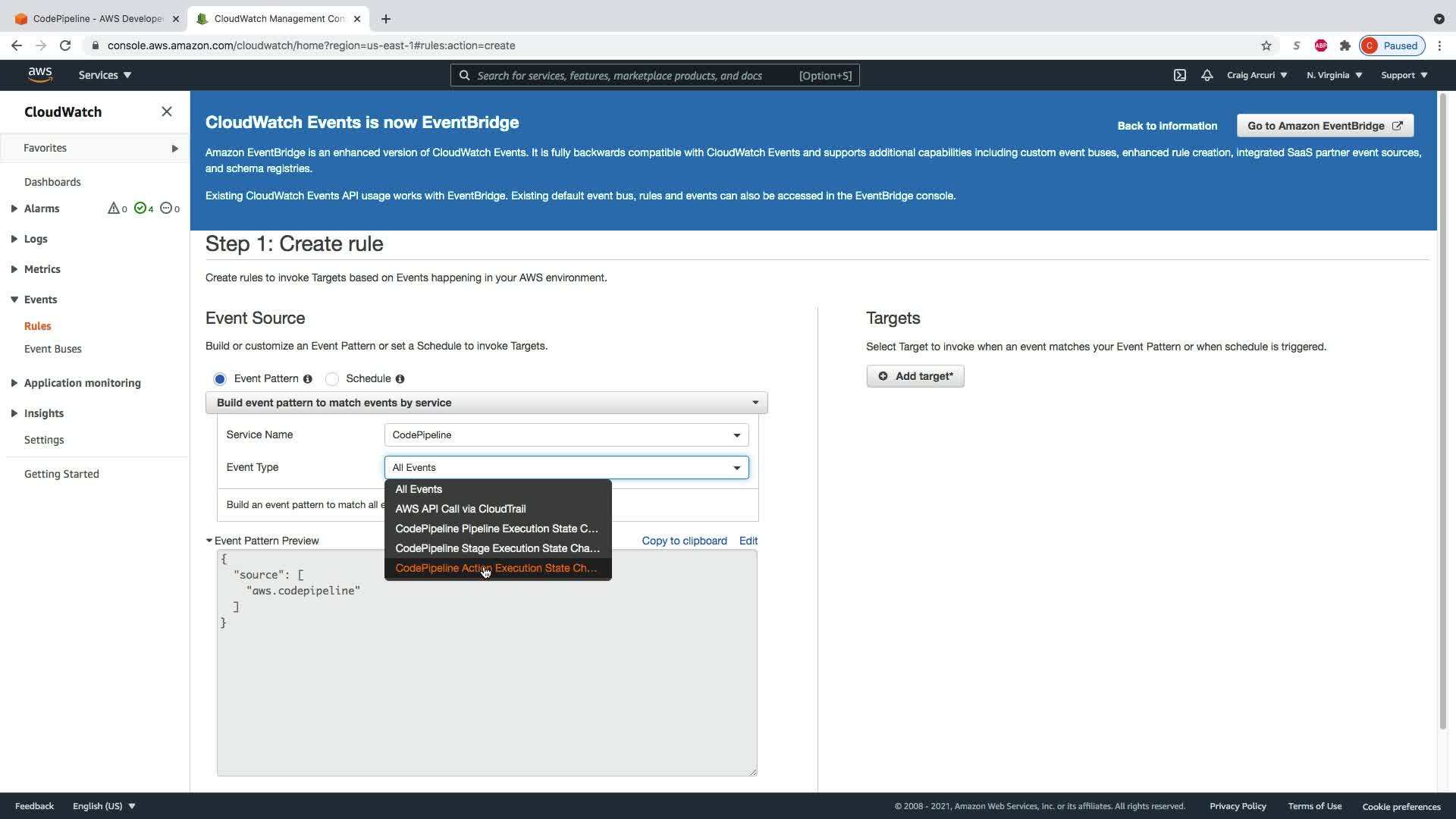Open the AWS CloudShell terminal icon
Image resolution: width=1456 pixels, height=819 pixels.
click(1180, 75)
